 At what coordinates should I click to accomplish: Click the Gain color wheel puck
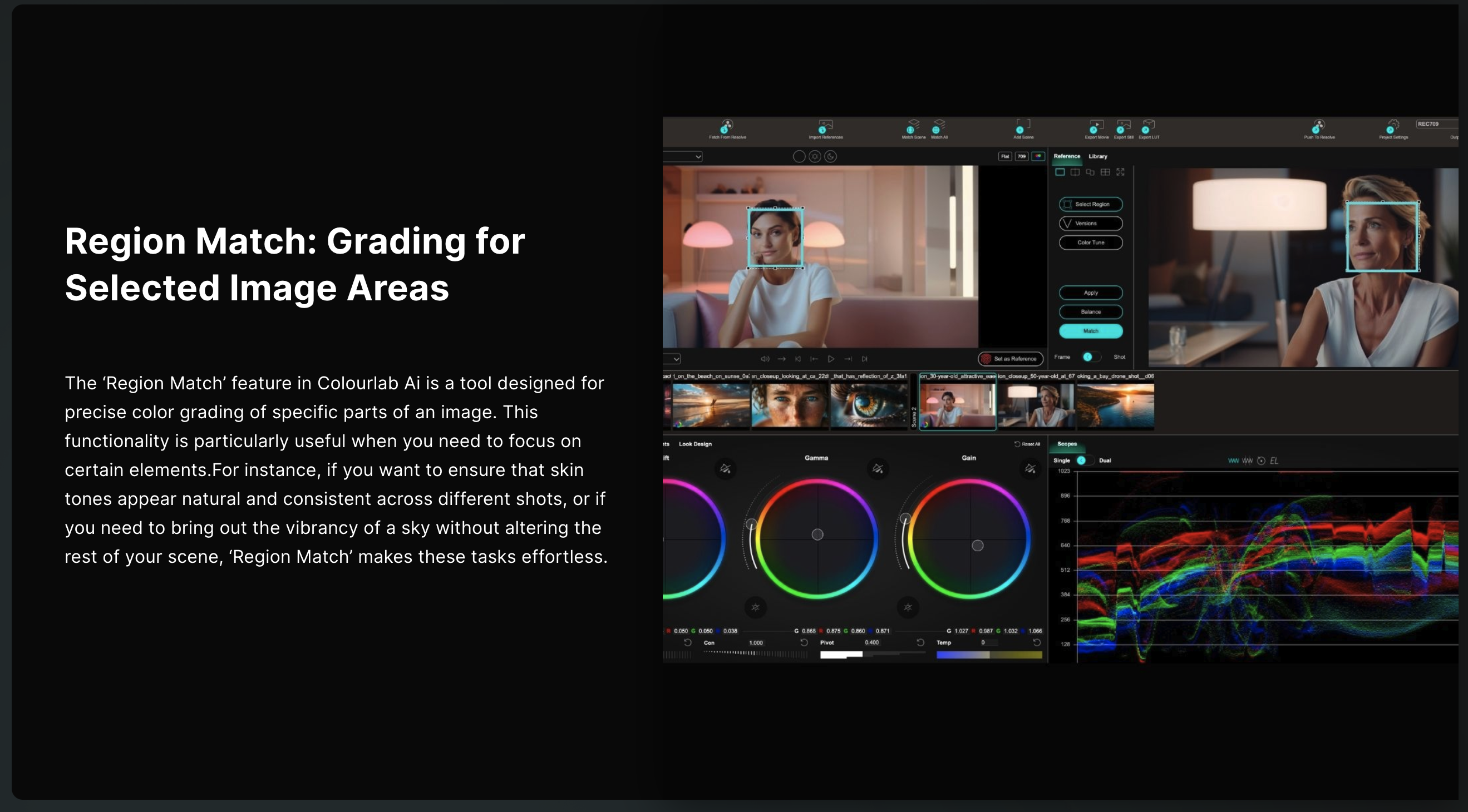(977, 546)
